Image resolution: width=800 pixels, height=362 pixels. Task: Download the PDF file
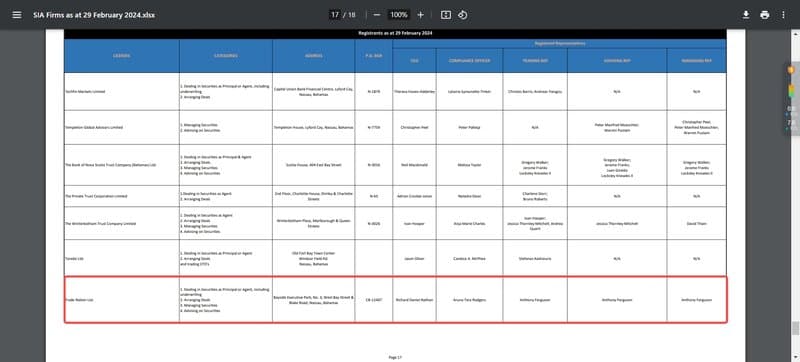click(x=745, y=15)
